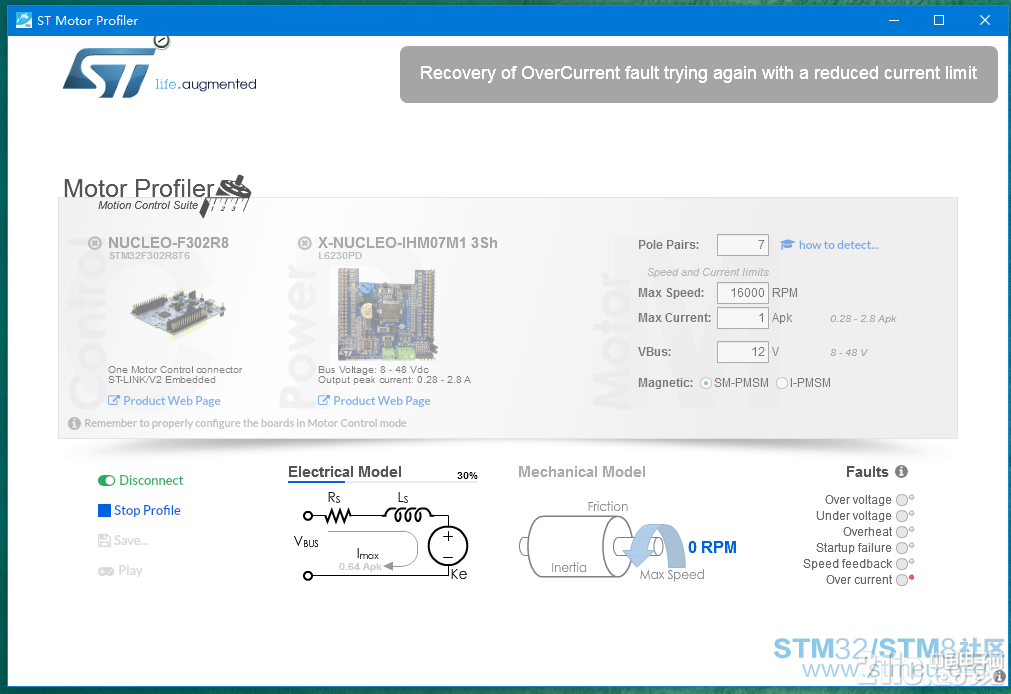Click the Ls inductor symbol in the circuit
Image resolution: width=1011 pixels, height=694 pixels.
(408, 514)
